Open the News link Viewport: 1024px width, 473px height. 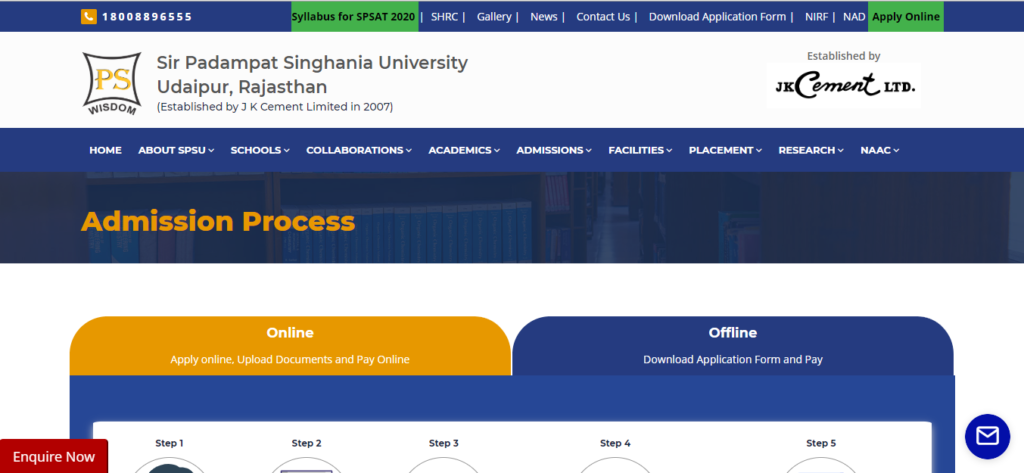[543, 17]
